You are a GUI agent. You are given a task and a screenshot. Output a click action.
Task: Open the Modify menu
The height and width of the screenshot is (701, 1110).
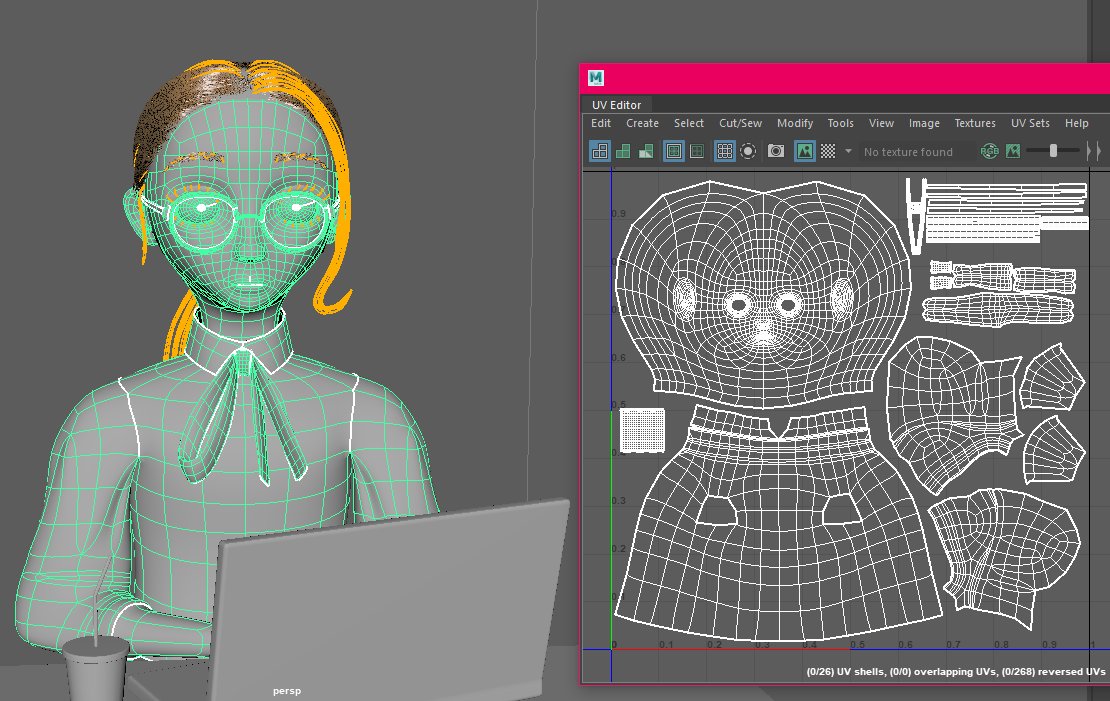pyautogui.click(x=795, y=123)
